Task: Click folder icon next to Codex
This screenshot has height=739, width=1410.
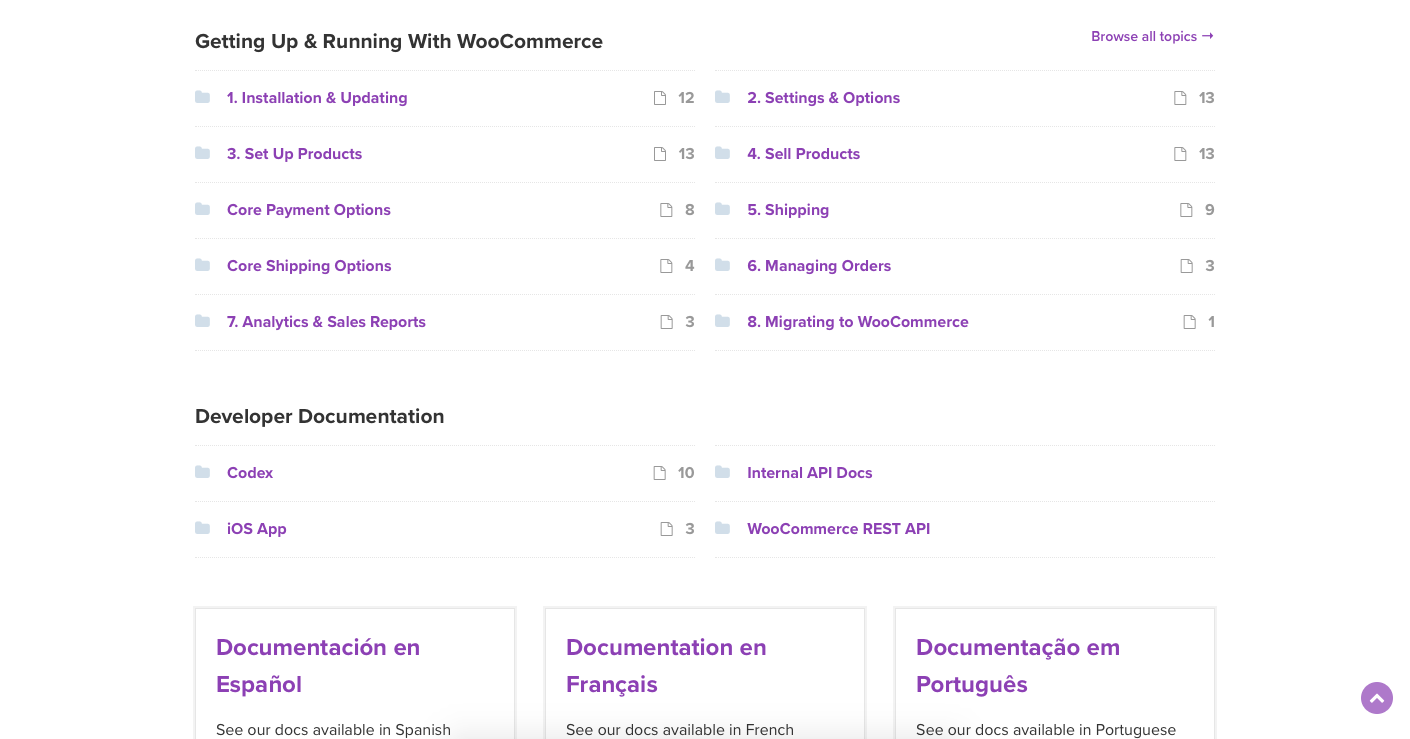Action: point(203,473)
